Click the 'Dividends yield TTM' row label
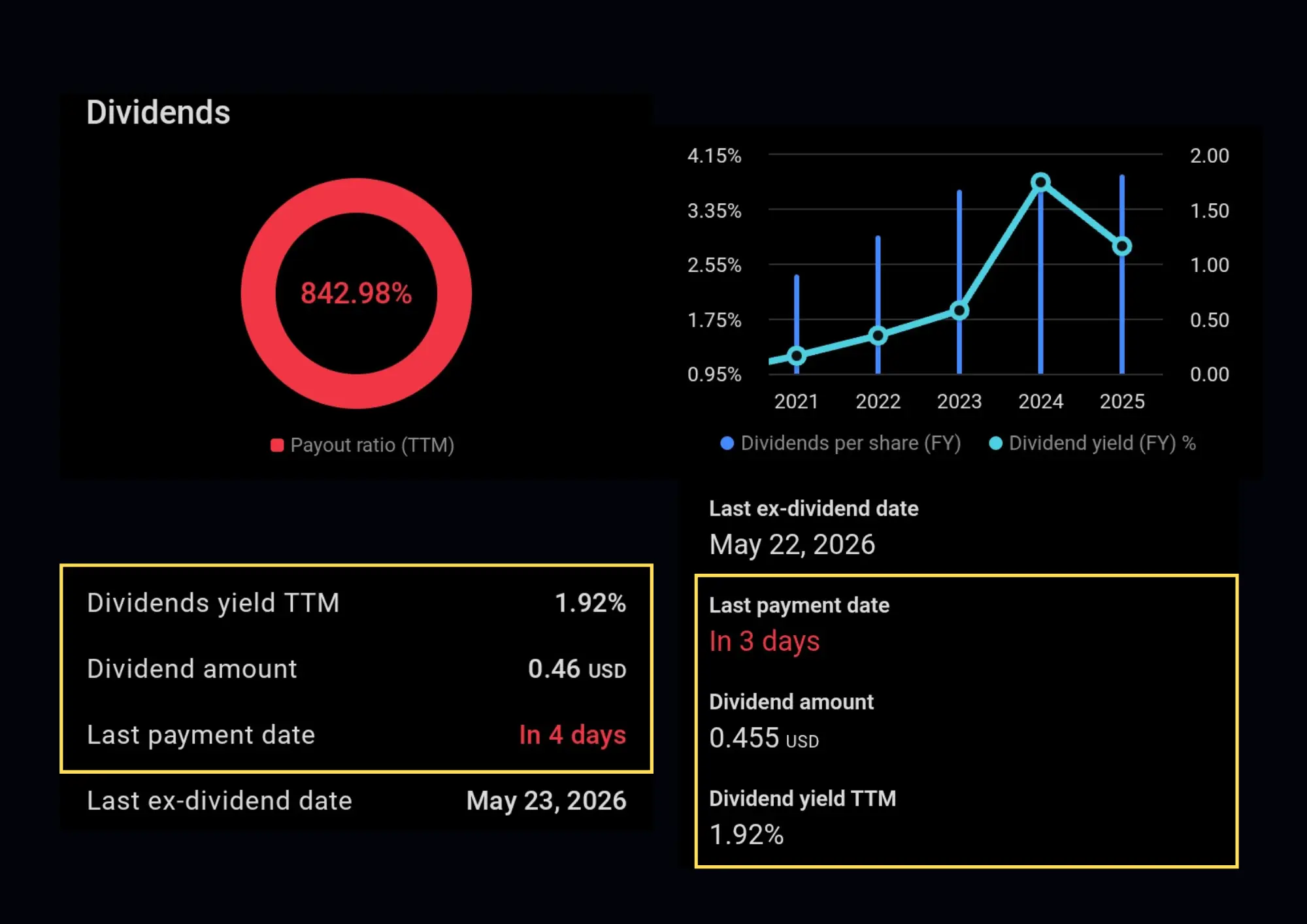The height and width of the screenshot is (924, 1307). click(213, 603)
